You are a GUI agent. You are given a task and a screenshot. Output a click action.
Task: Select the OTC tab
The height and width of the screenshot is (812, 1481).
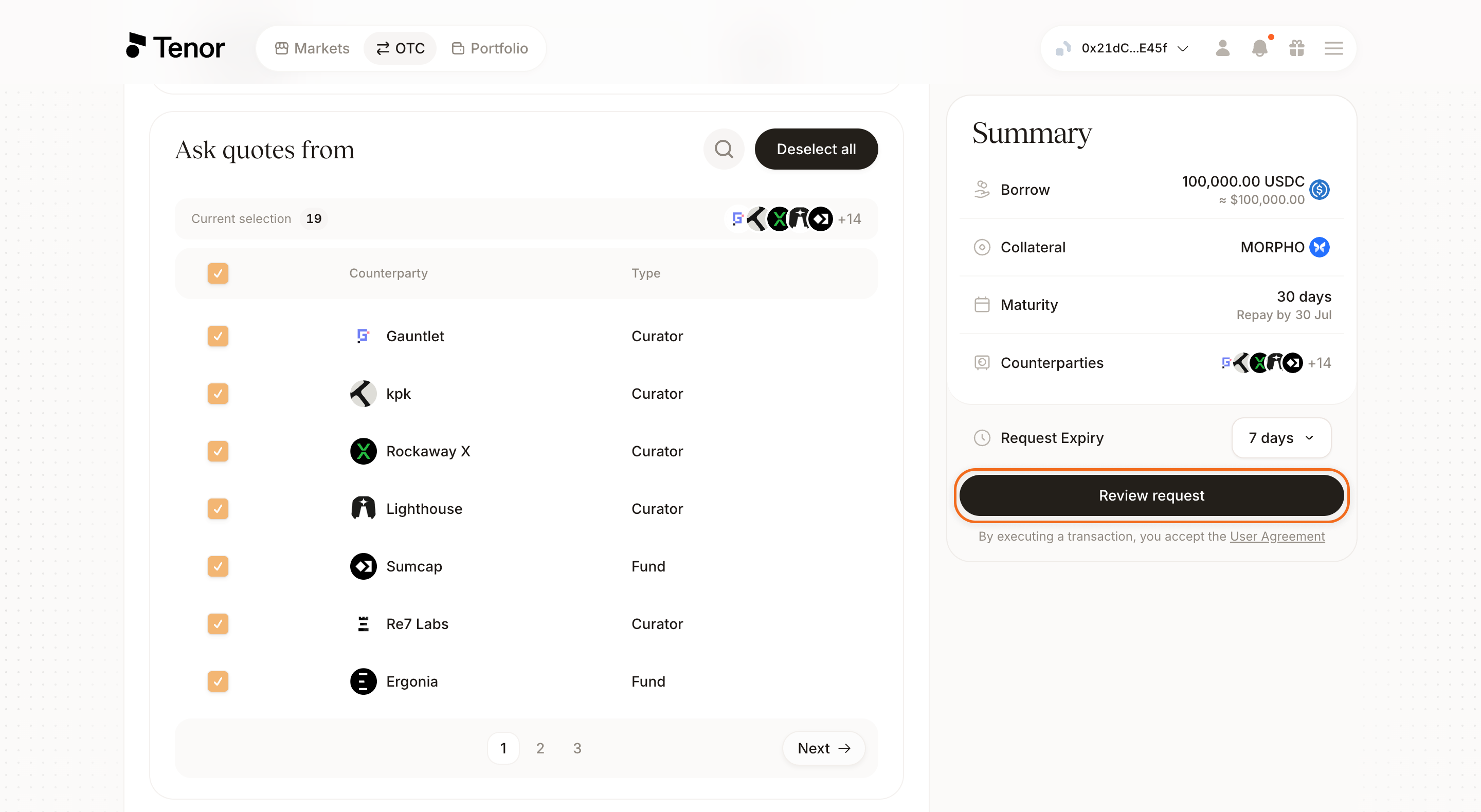[400, 48]
